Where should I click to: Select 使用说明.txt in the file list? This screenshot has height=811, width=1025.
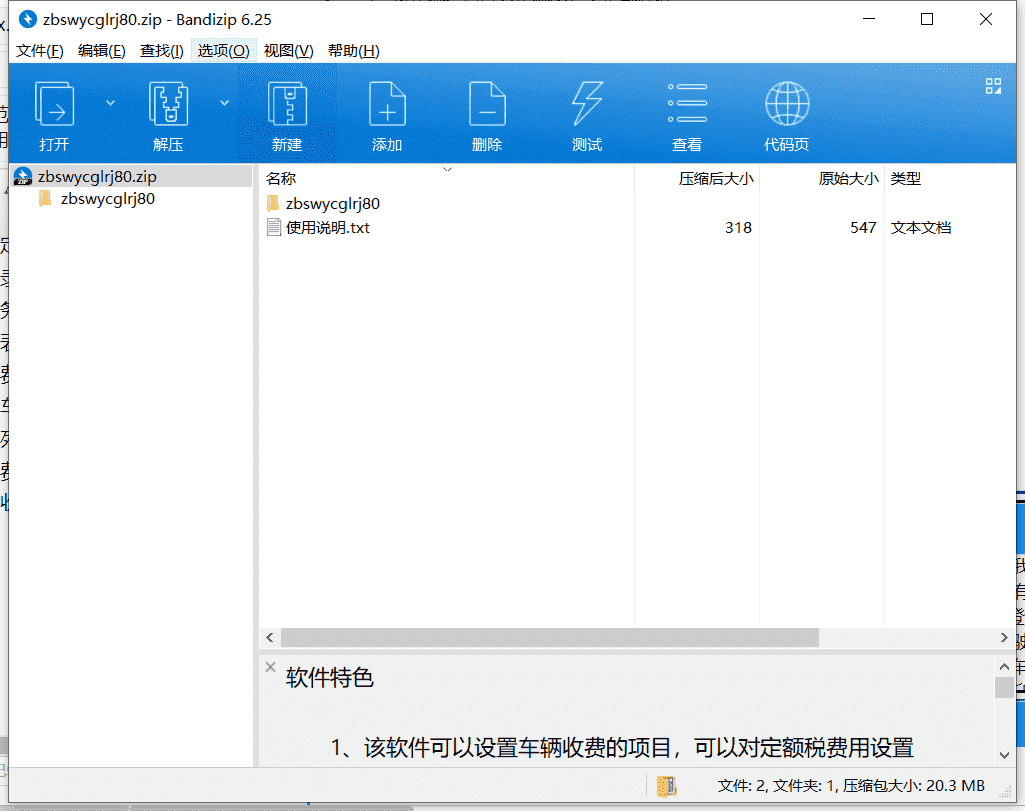[328, 227]
